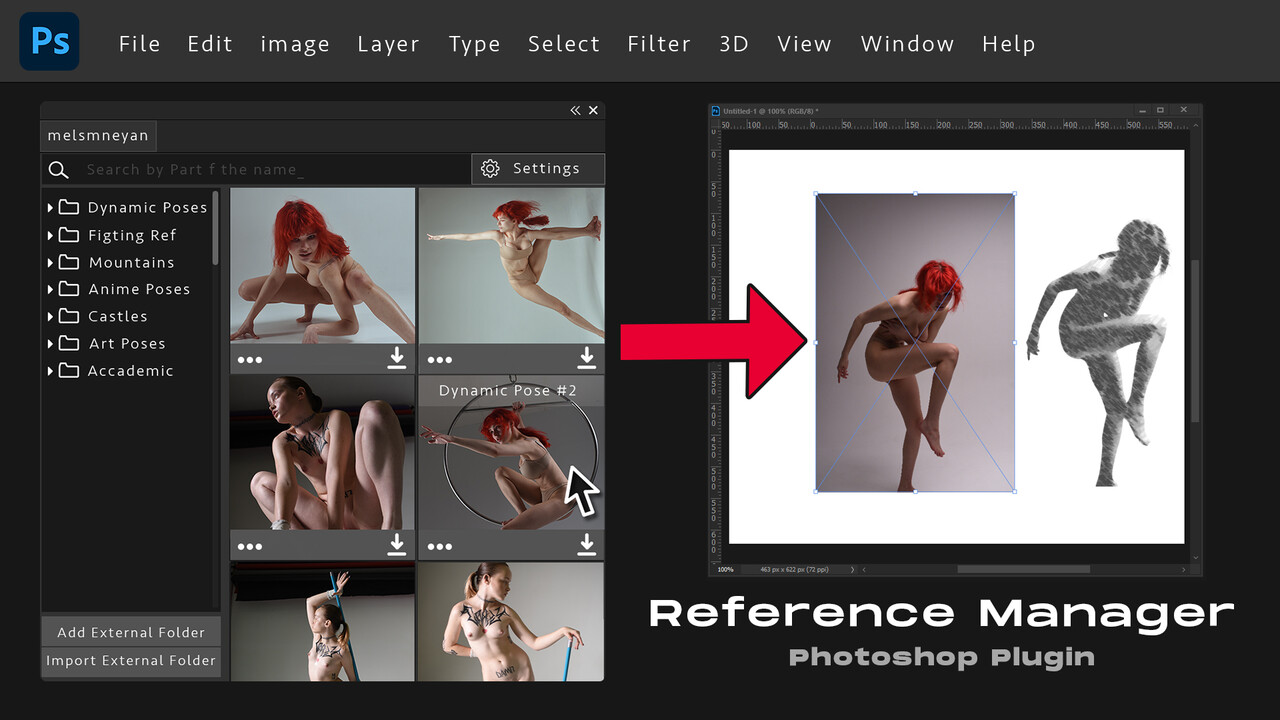Download the crouching red-hair pose image
The width and height of the screenshot is (1280, 720).
tap(397, 358)
